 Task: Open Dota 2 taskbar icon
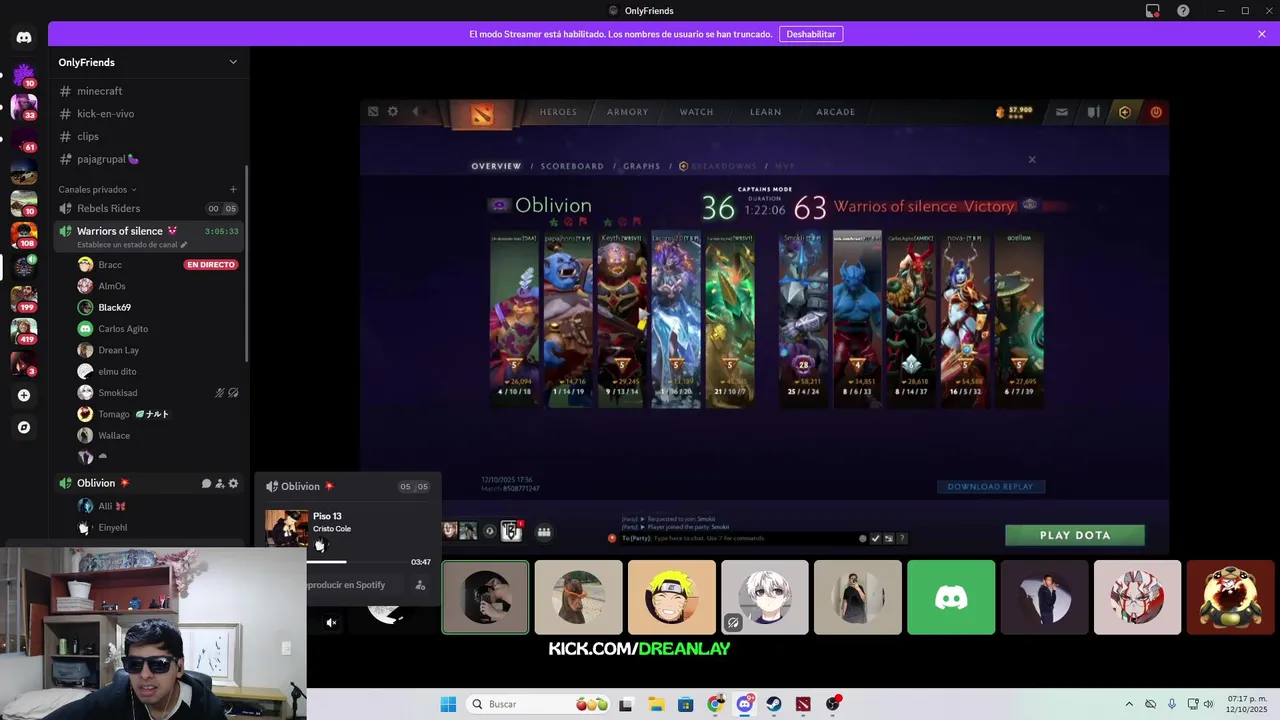pos(803,704)
